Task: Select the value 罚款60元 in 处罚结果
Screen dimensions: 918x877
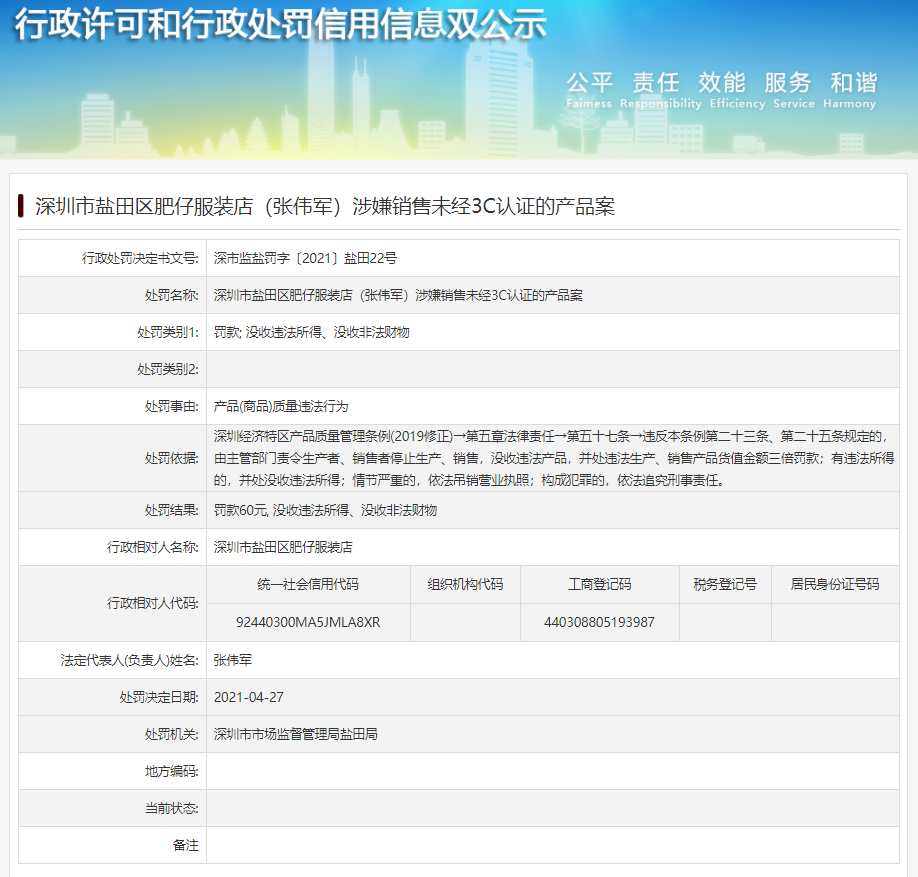Action: (x=241, y=510)
